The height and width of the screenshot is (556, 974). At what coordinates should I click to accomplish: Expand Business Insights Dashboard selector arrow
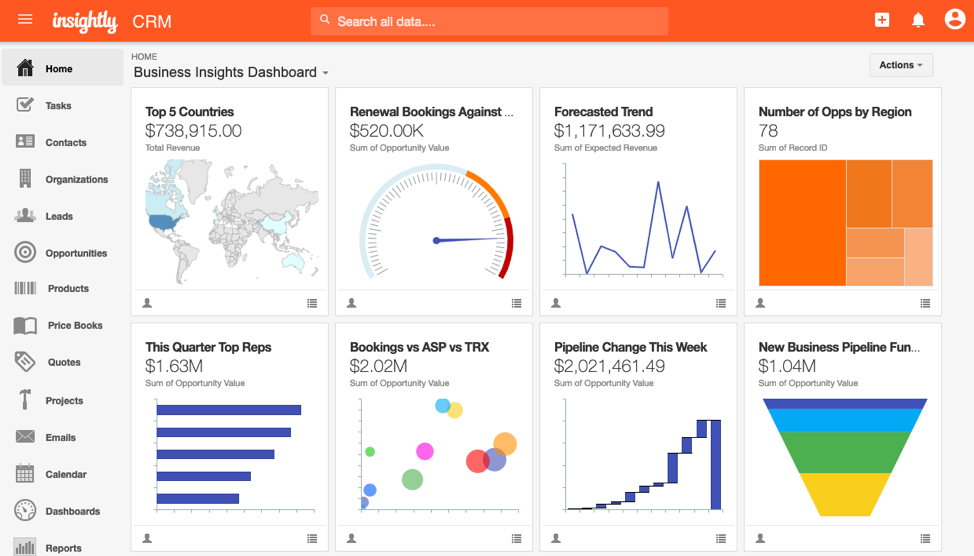pos(325,73)
